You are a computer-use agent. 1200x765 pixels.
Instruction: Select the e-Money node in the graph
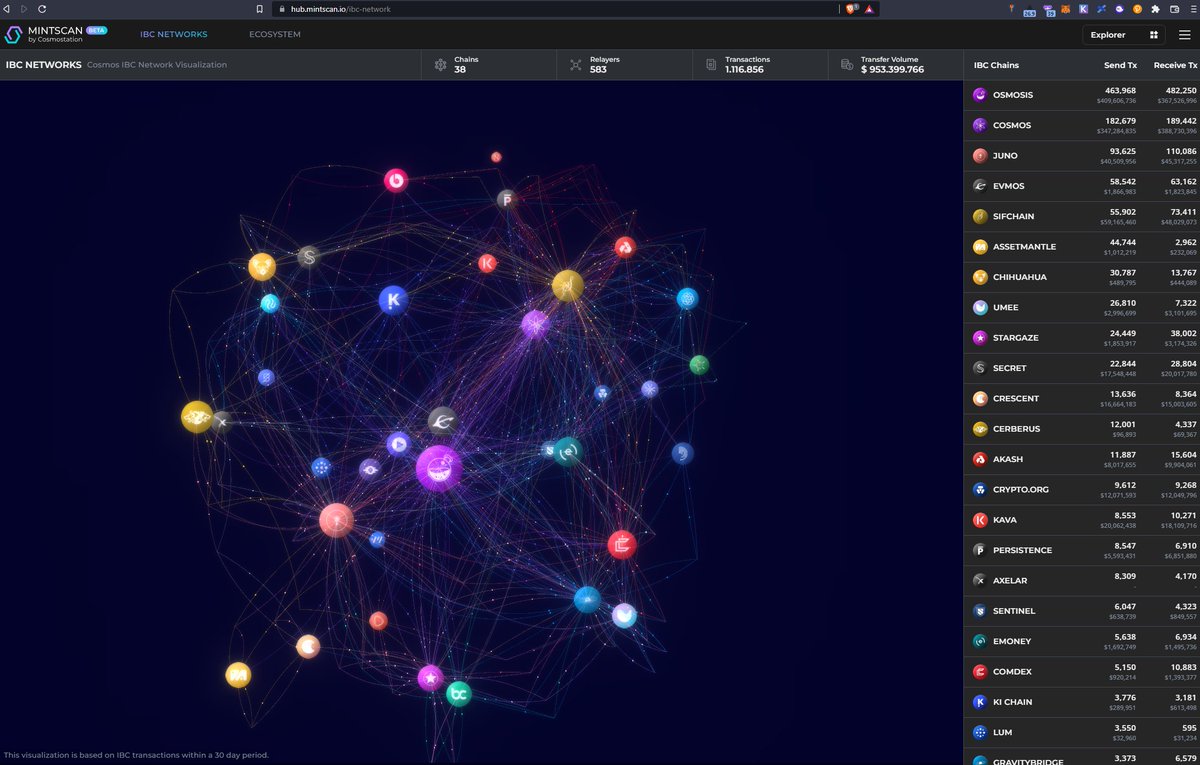(x=568, y=452)
